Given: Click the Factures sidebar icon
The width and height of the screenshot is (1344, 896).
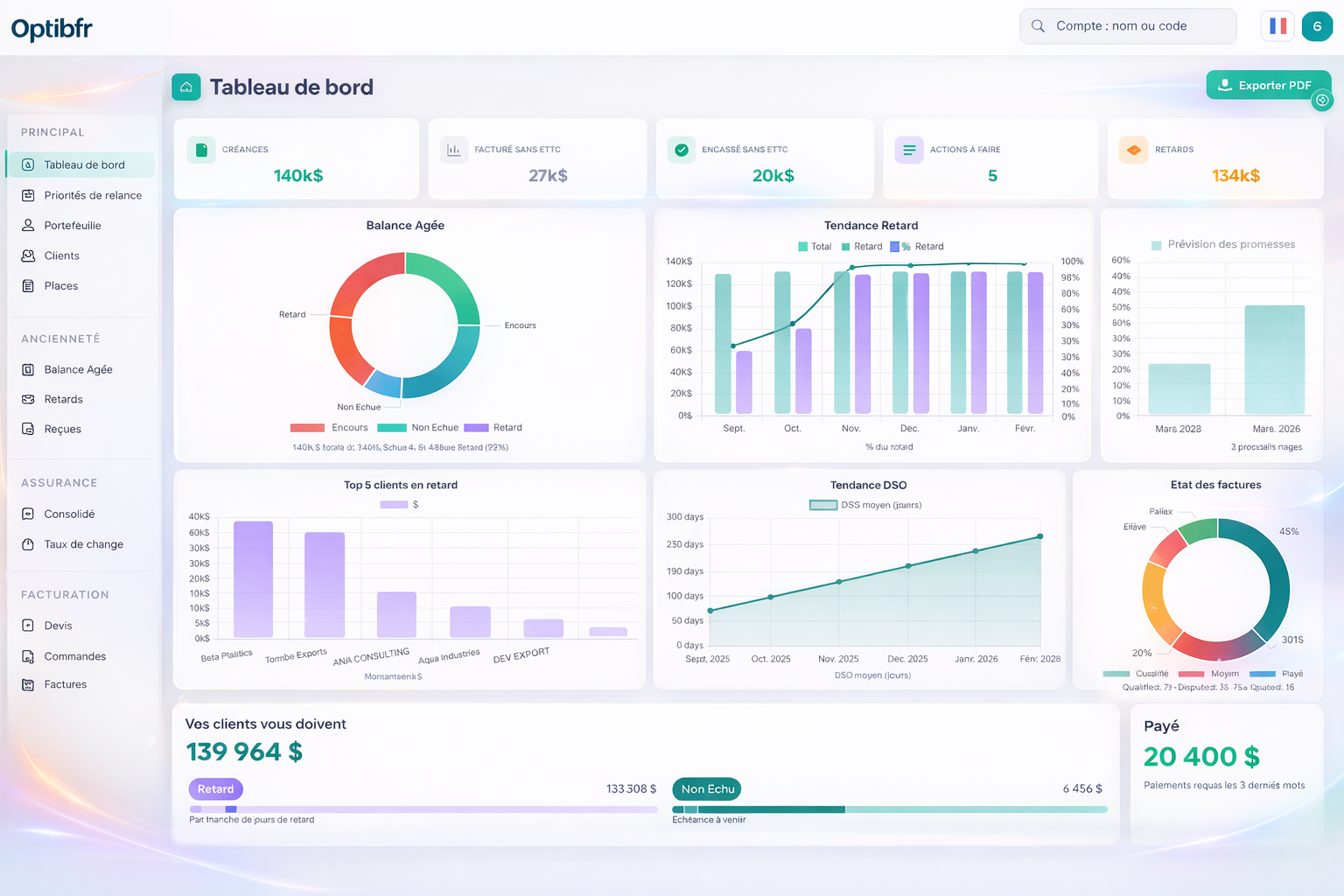Looking at the screenshot, I should [x=28, y=684].
